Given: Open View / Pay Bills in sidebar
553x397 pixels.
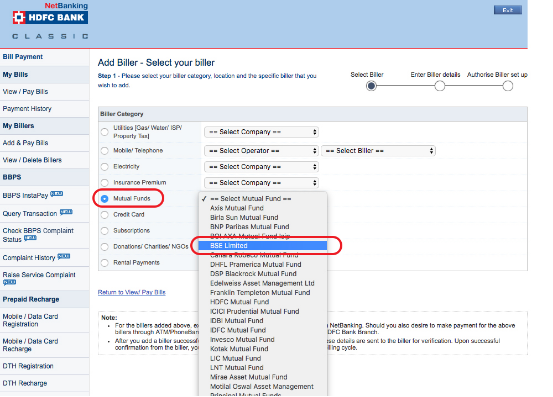Looking at the screenshot, I should click(x=25, y=92).
